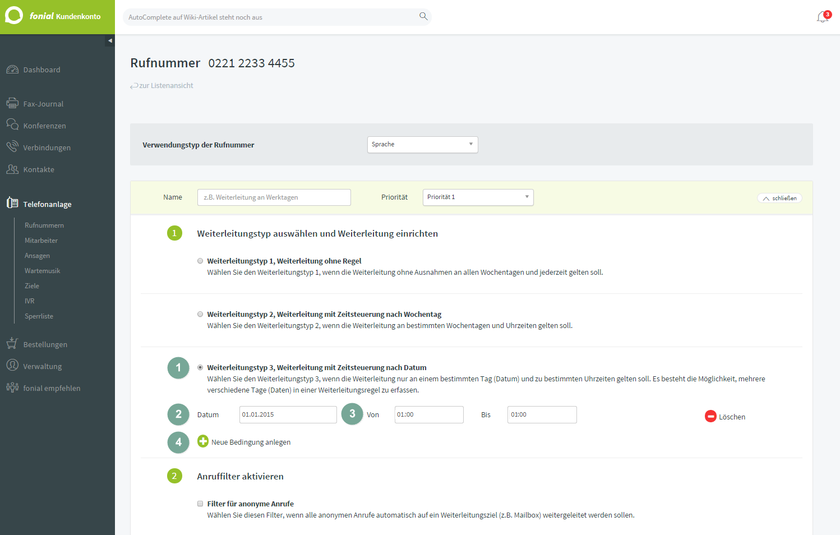Go to Bestellungen cart in sidebar
Screen dimensions: 840x535
coord(45,344)
